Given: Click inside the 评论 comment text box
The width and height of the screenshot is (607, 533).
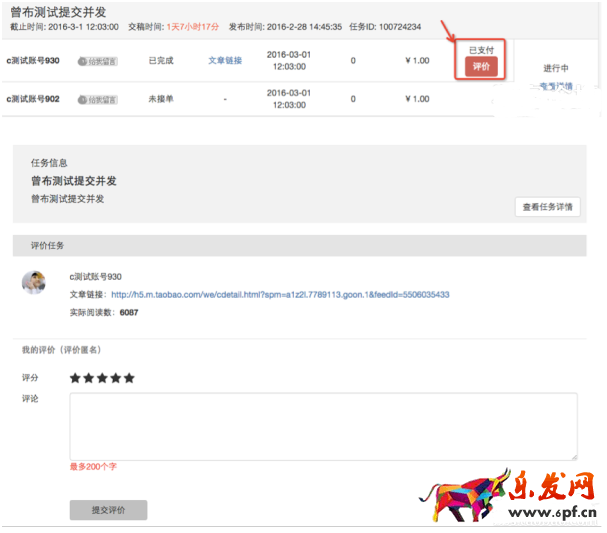Looking at the screenshot, I should coord(322,426).
